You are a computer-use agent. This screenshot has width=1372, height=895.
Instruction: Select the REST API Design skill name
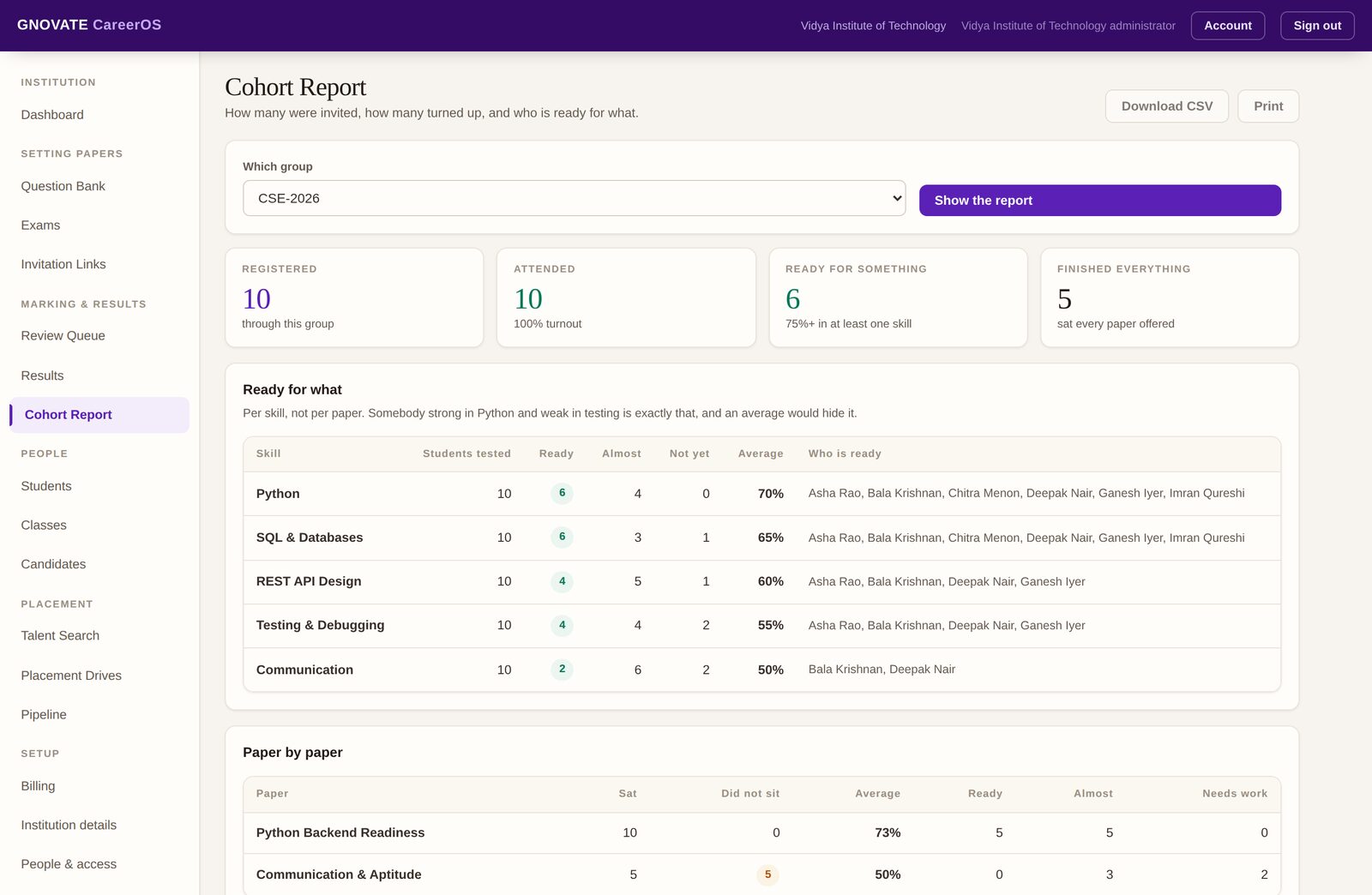coord(309,581)
